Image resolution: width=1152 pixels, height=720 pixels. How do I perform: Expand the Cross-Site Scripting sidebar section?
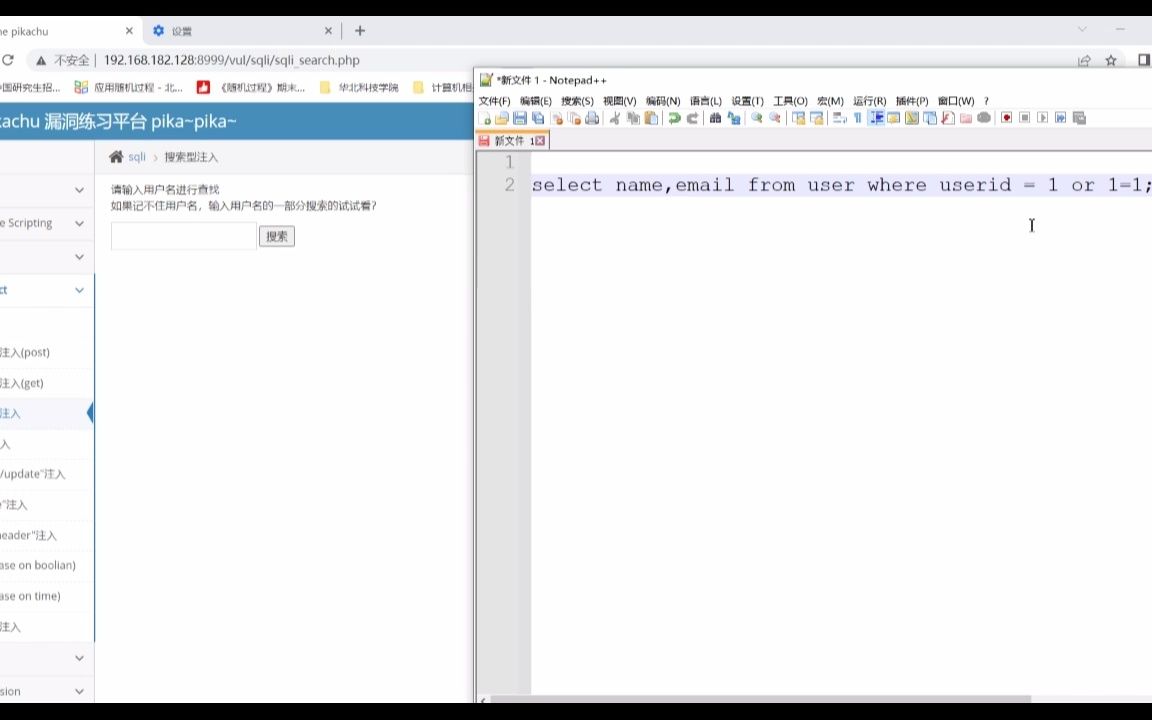78,223
